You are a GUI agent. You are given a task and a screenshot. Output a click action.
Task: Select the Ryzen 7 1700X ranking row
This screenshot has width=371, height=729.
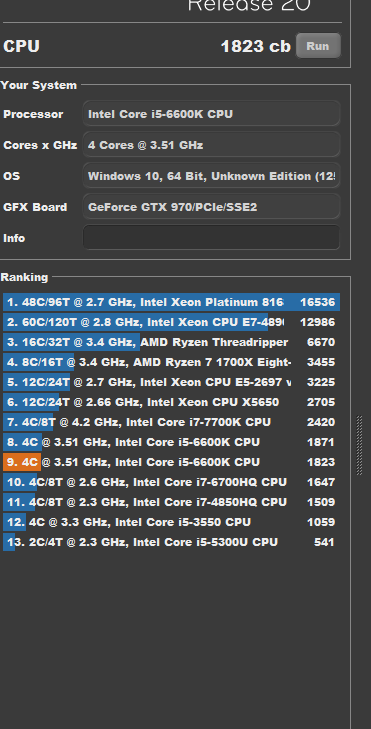click(172, 362)
